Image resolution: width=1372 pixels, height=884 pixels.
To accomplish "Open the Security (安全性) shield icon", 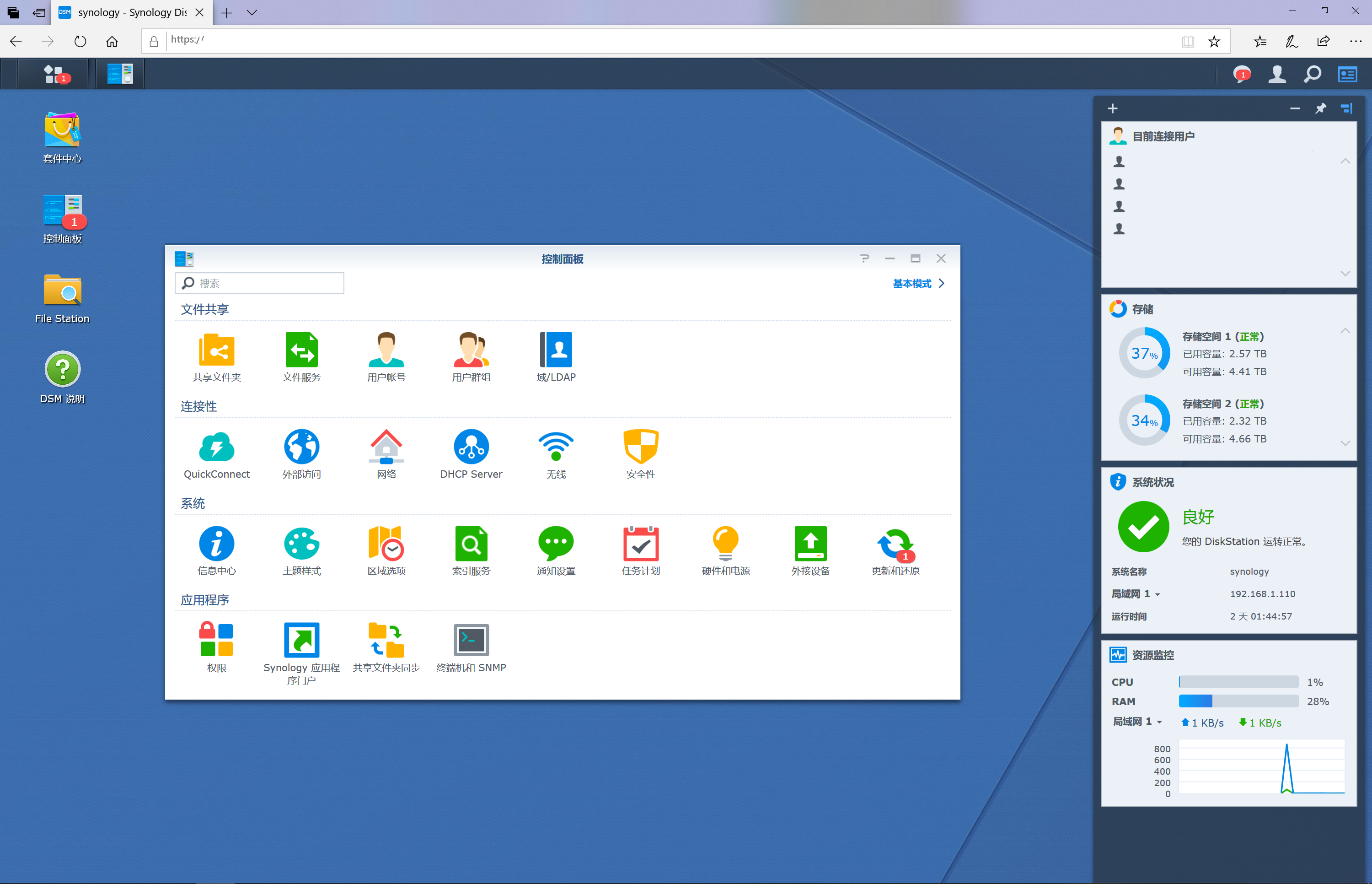I will click(x=640, y=447).
